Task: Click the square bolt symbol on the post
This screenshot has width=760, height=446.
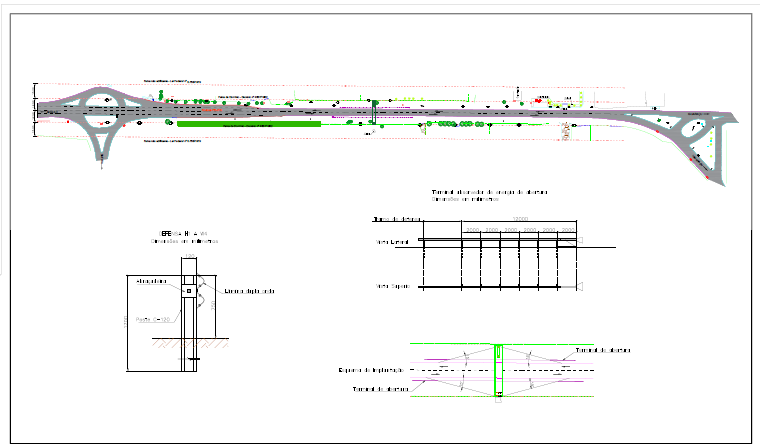Action: 188,290
